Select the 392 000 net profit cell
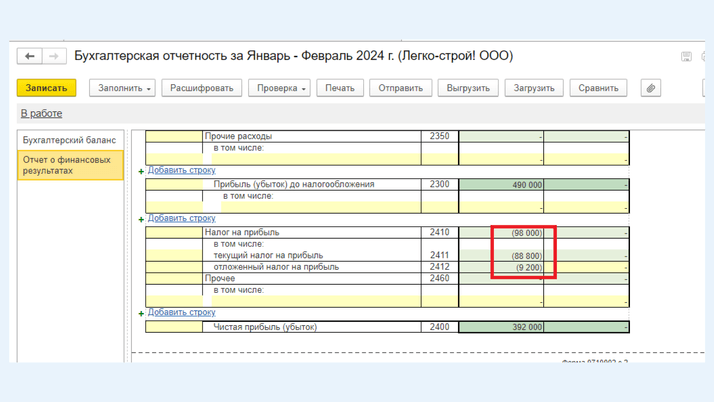714x402 pixels. pos(501,327)
